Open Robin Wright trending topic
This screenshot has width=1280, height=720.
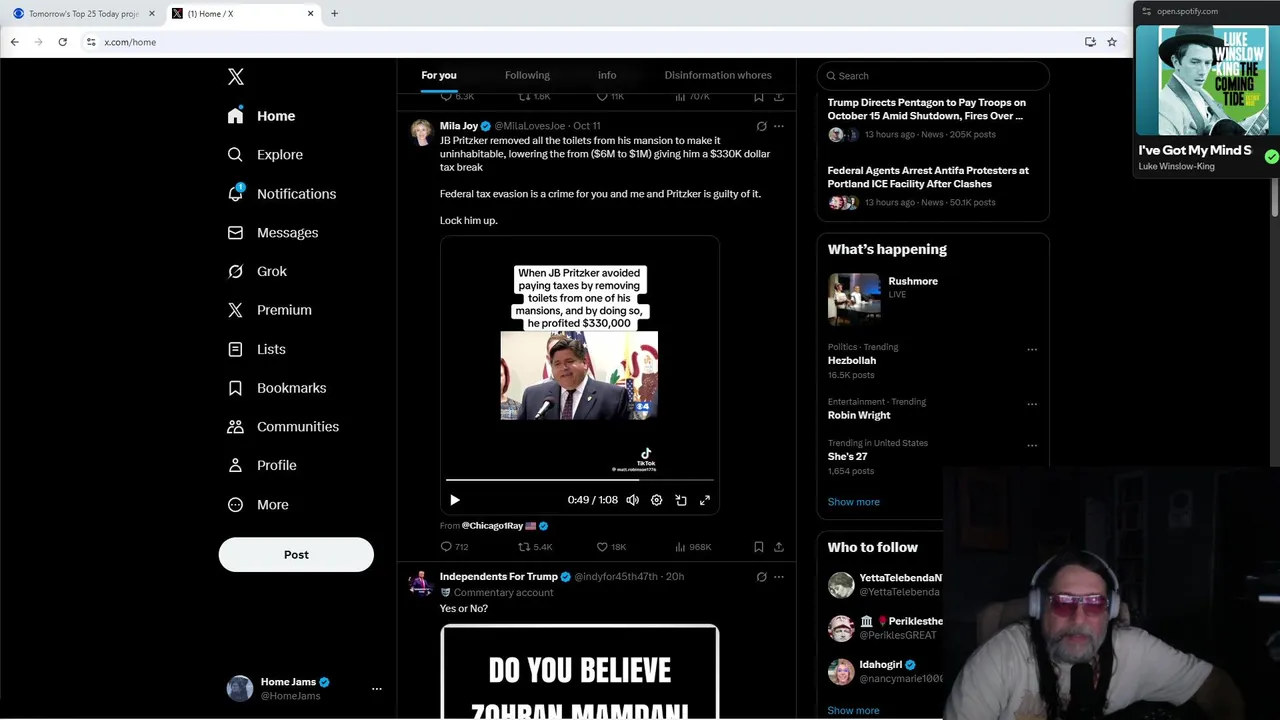pyautogui.click(x=859, y=416)
